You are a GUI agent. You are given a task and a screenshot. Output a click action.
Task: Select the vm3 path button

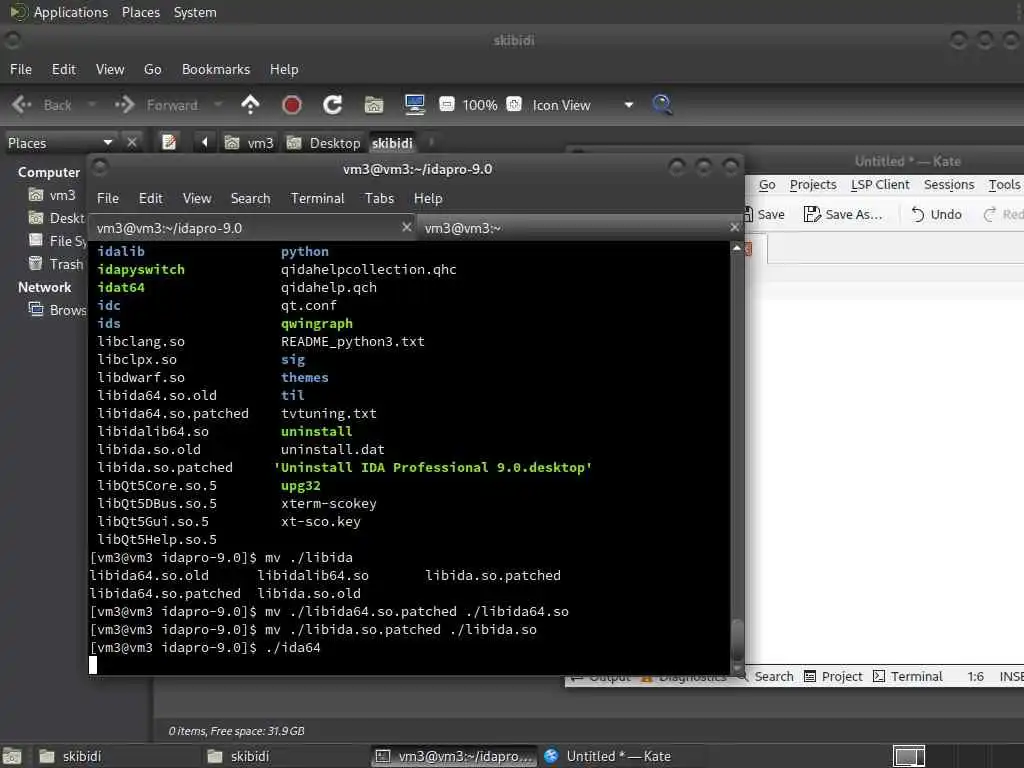(x=249, y=142)
